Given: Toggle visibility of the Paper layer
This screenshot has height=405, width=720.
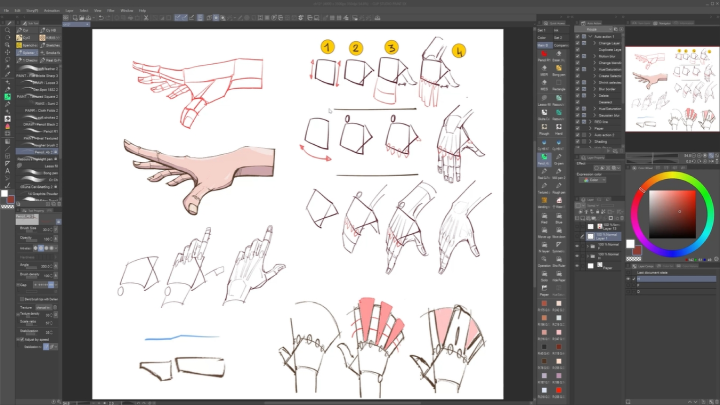Looking at the screenshot, I should point(577,265).
